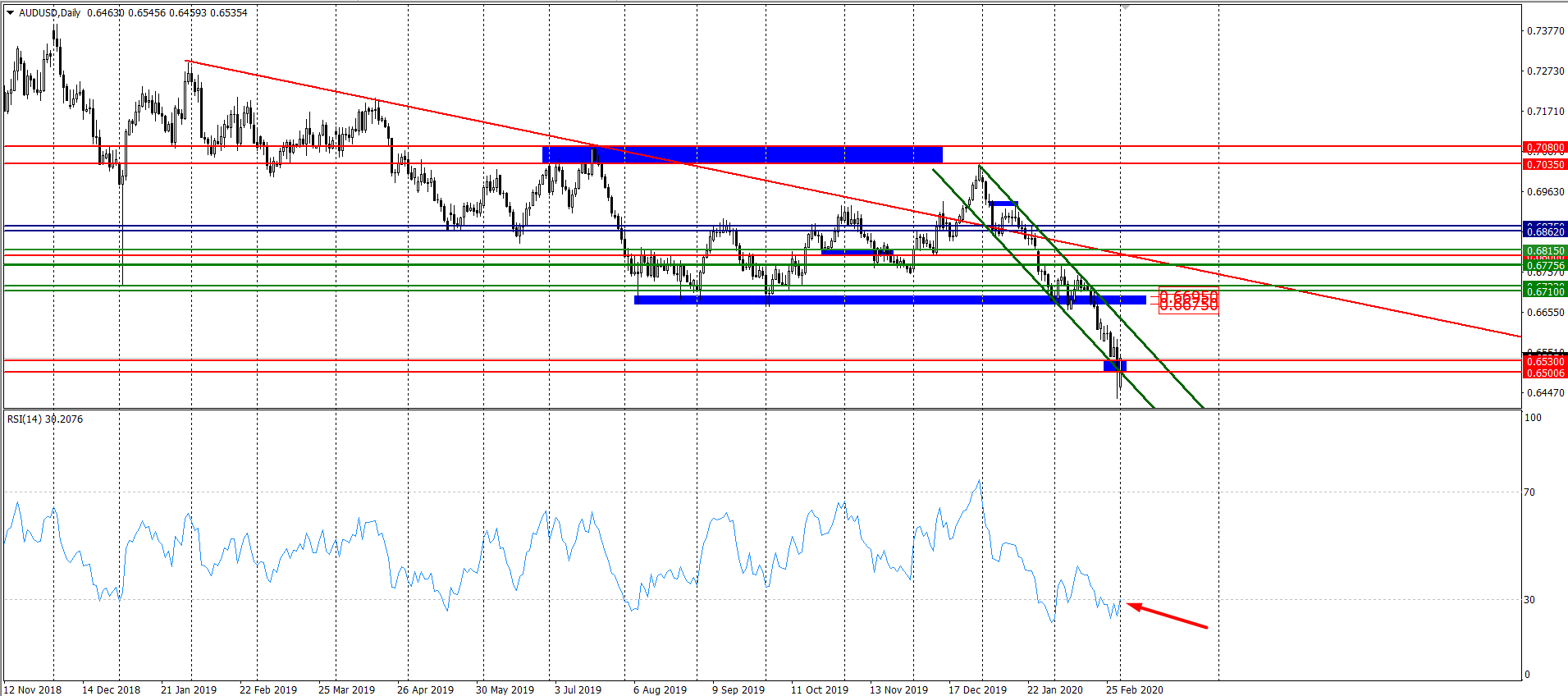Click the green 0.68150 price label
This screenshot has width=1568, height=696.
pos(1544,251)
